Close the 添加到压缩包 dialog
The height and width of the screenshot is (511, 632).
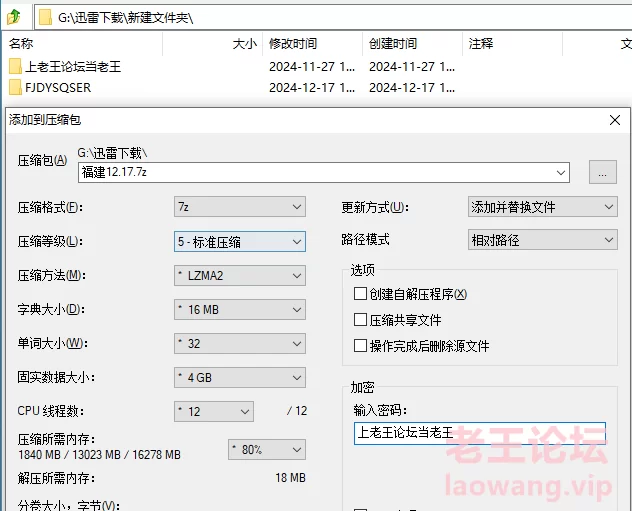point(615,120)
